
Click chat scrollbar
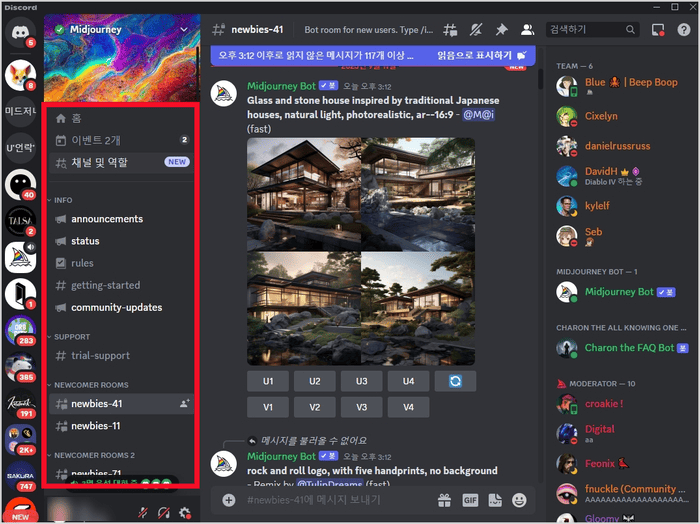[x=540, y=79]
